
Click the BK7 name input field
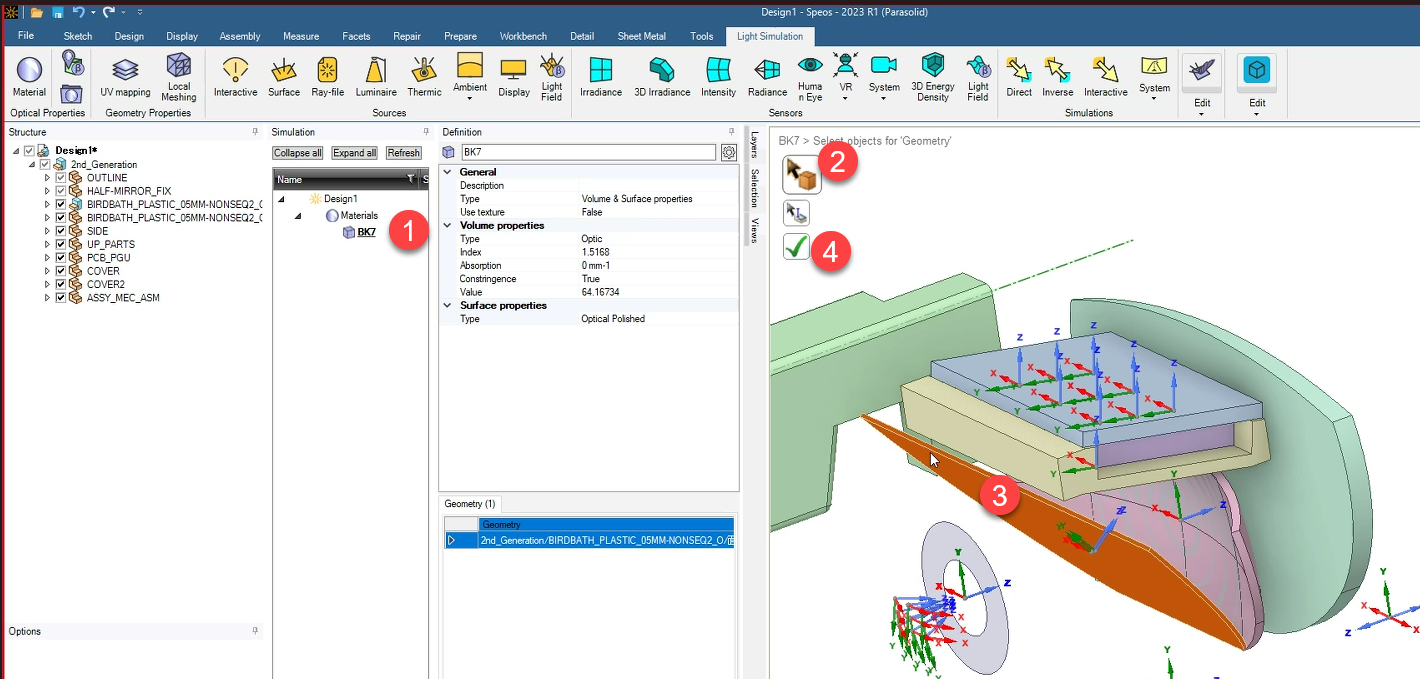588,152
